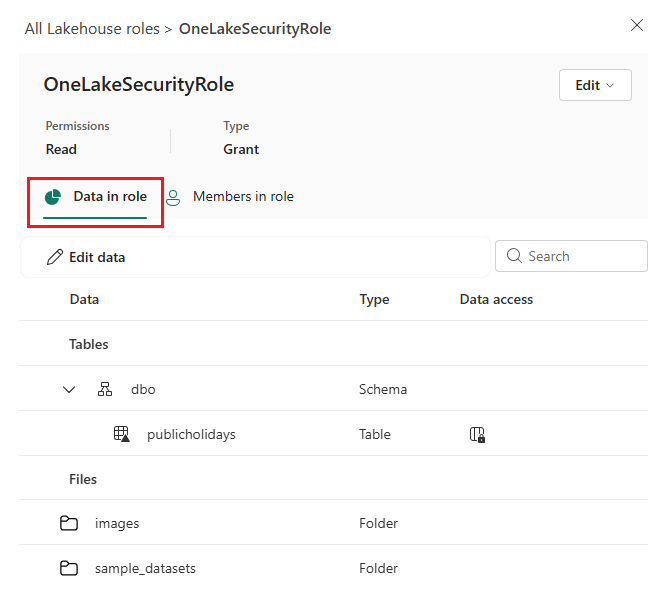Screen dimensions: 664x607
Task: Click the Type column header
Action: point(374,299)
